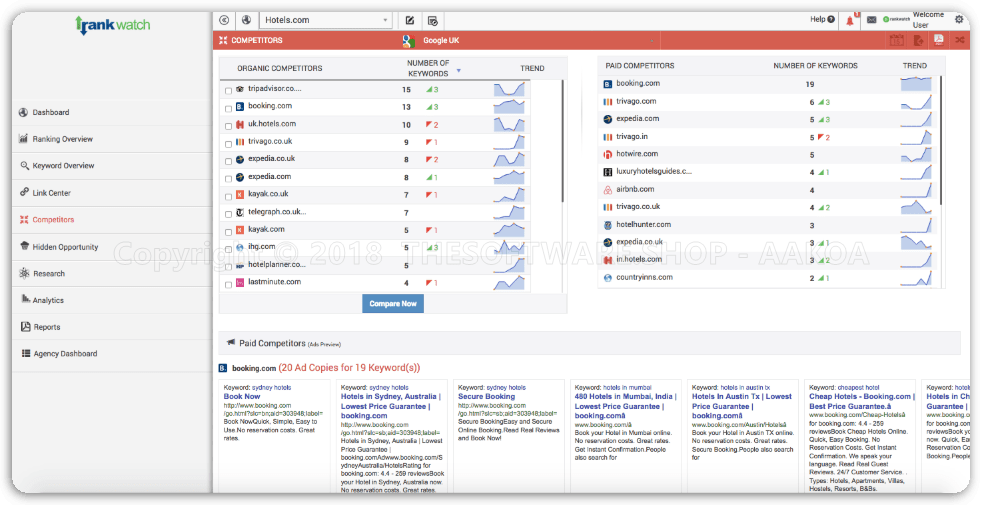
Task: Check the tripadvisor.co competitor checkbox
Action: (228, 90)
